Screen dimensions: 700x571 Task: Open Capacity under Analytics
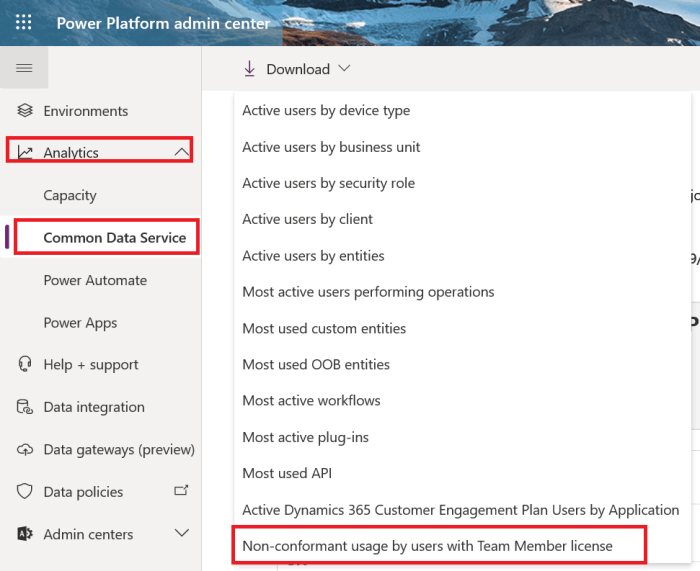70,196
